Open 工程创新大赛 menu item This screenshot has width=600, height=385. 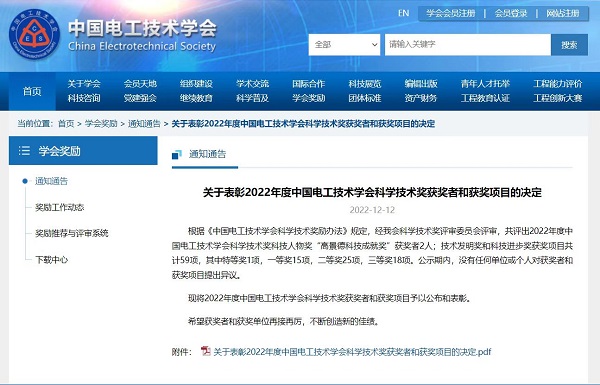click(x=558, y=98)
